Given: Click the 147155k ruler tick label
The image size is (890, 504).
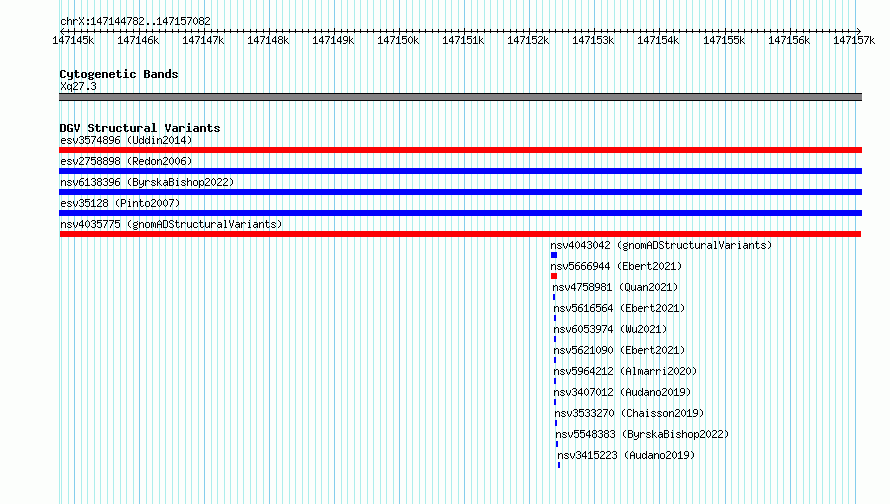Looking at the screenshot, I should click(x=724, y=40).
